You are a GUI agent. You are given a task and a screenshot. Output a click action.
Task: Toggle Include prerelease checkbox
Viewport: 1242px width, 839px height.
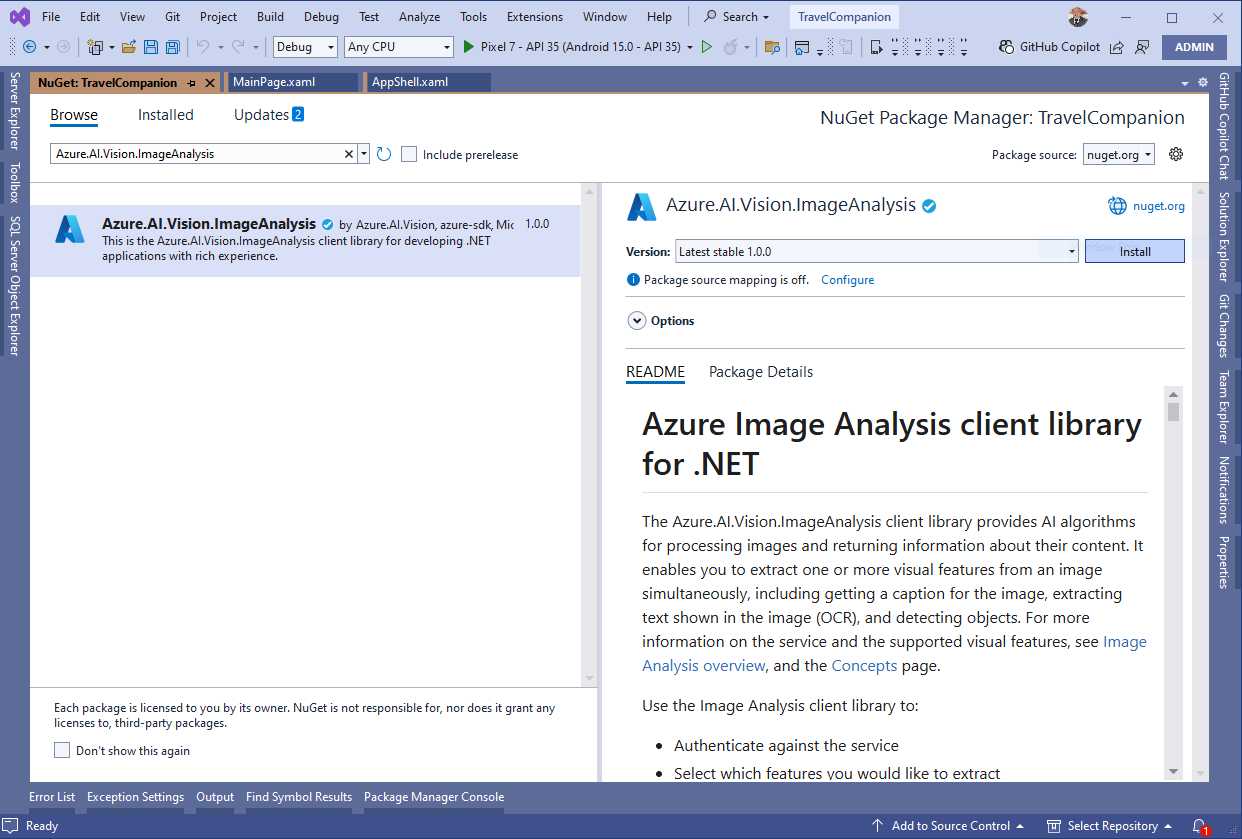(x=408, y=154)
